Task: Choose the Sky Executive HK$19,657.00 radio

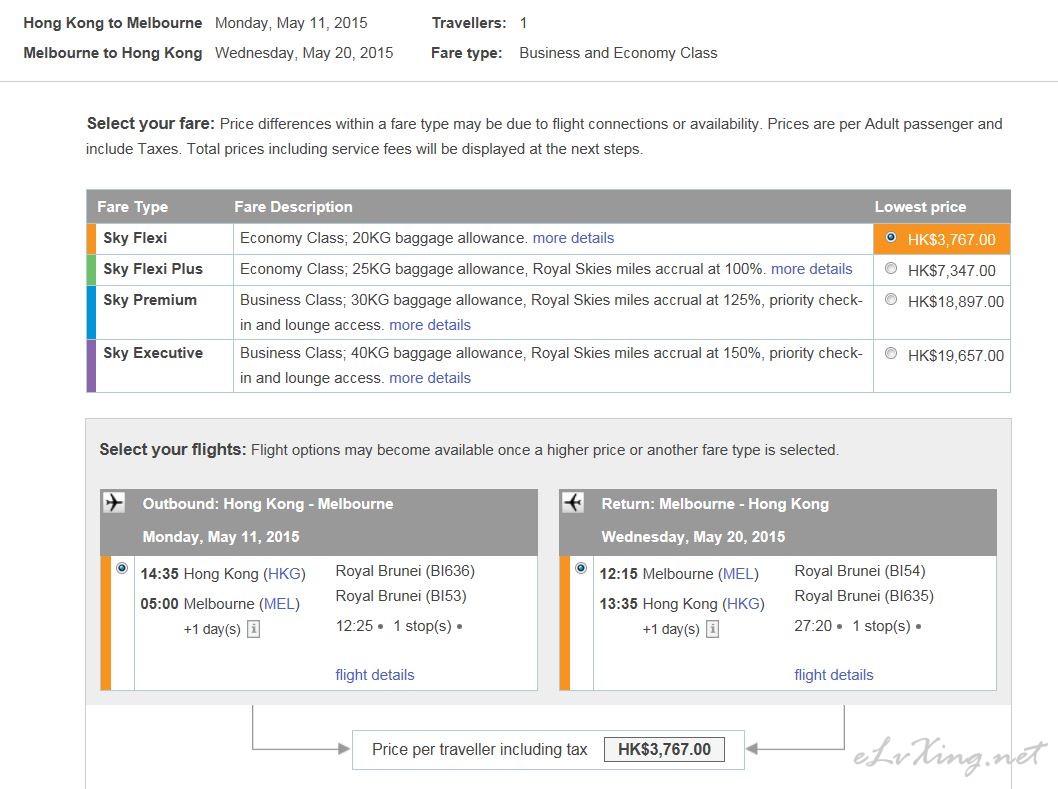Action: [x=891, y=353]
